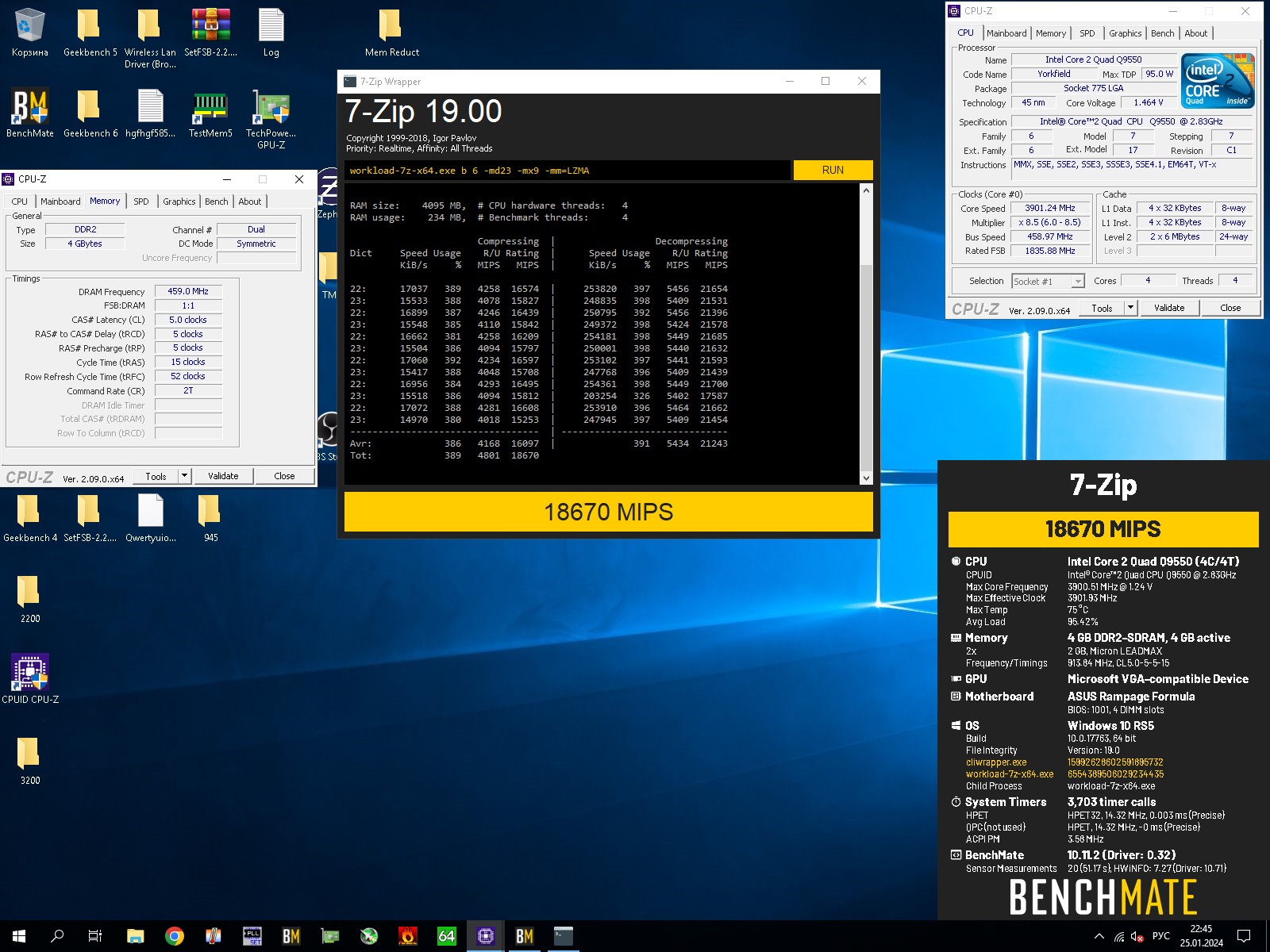
Task: Open the 945 folder on desktop
Action: coord(210,518)
